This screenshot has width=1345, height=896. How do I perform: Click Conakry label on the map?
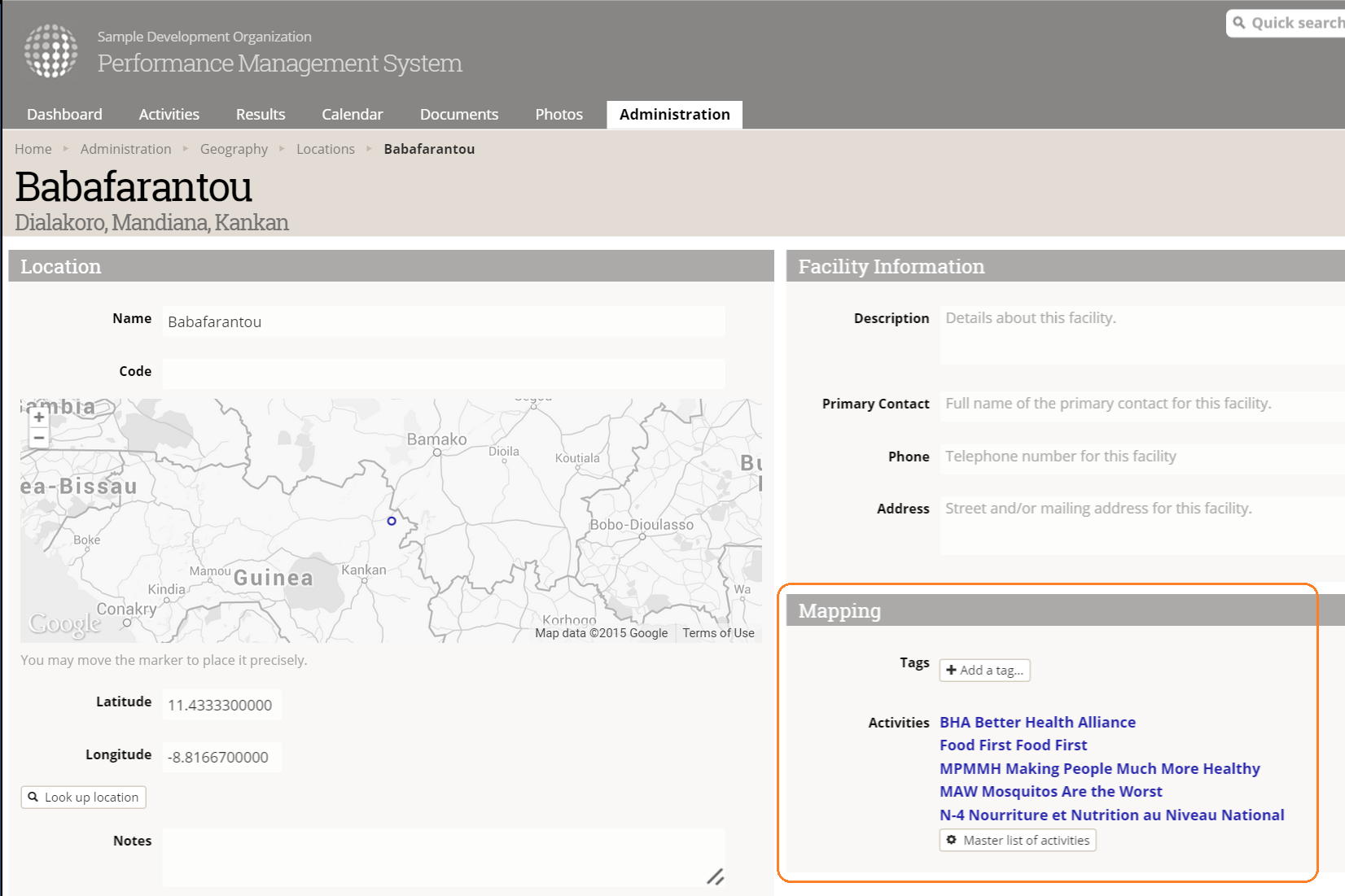pyautogui.click(x=126, y=609)
